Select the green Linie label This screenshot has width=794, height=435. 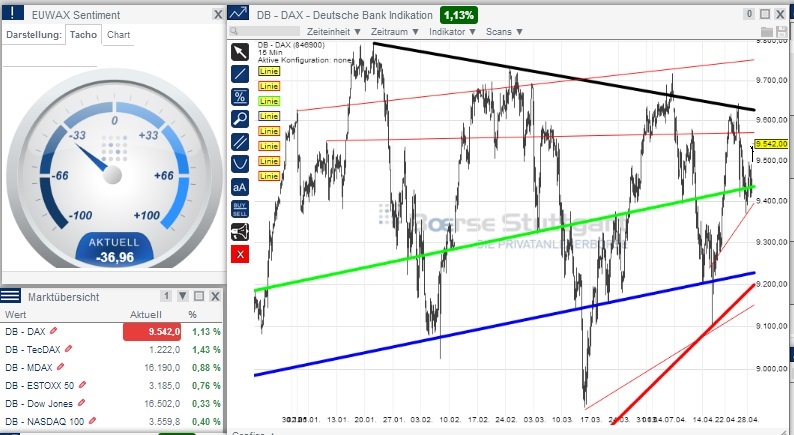[269, 101]
